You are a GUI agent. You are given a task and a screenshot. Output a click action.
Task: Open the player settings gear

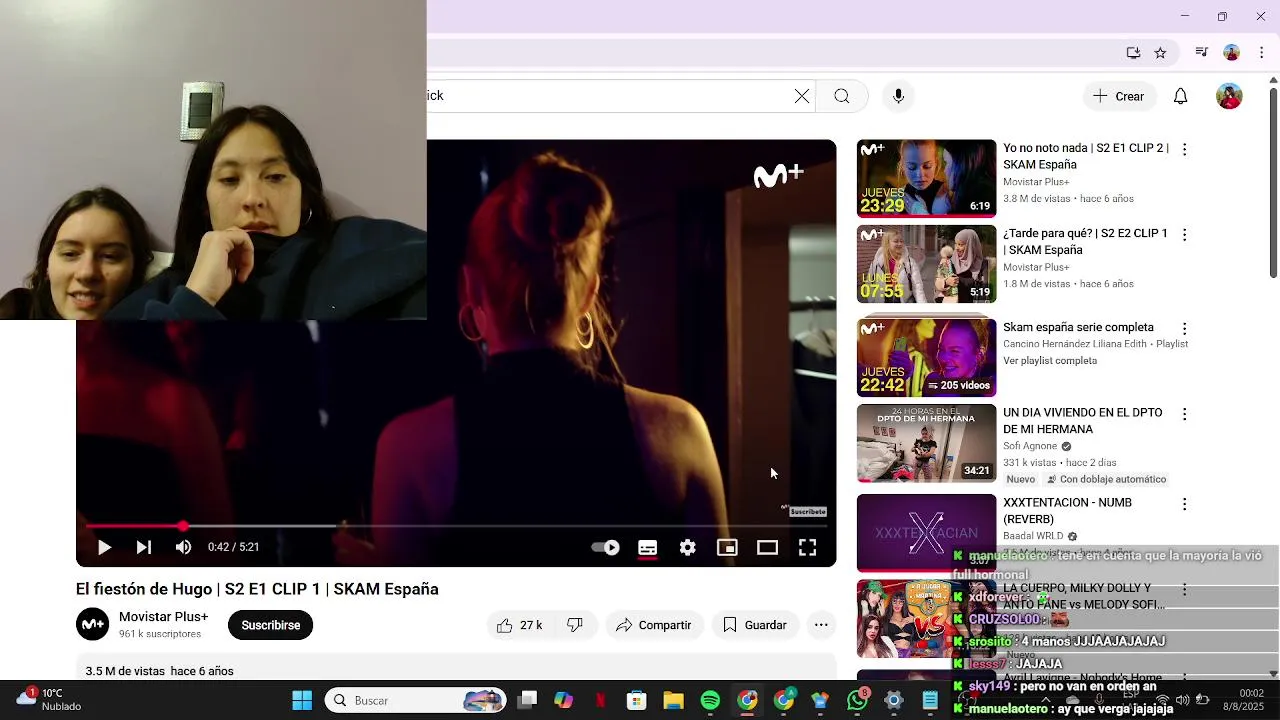(688, 547)
